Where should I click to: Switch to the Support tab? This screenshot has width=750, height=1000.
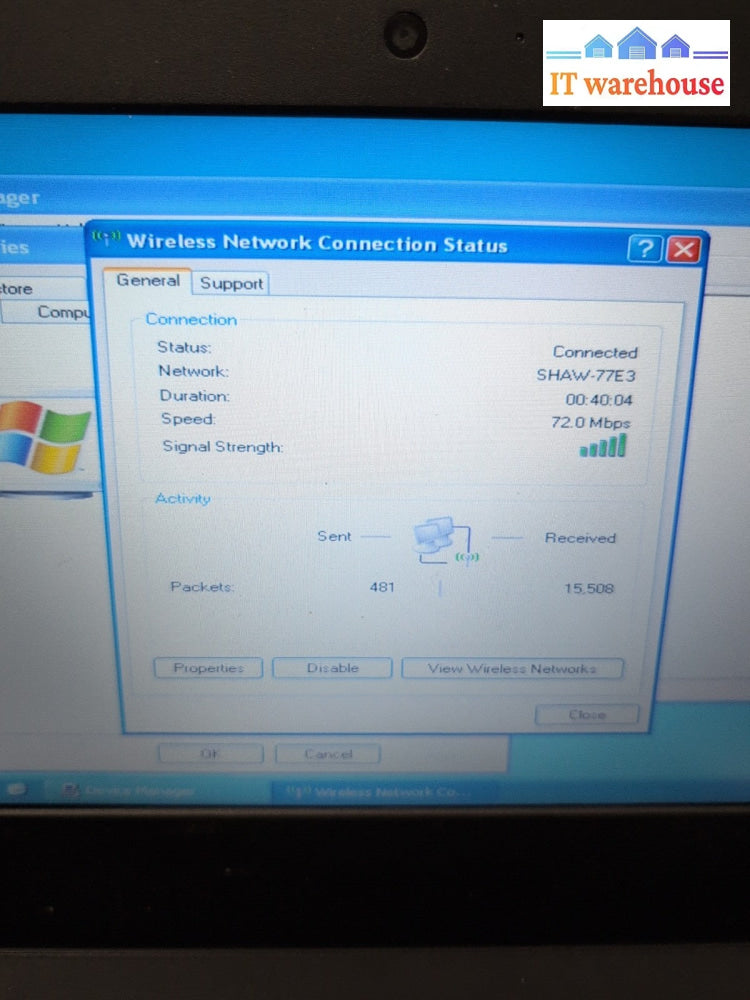coord(231,284)
